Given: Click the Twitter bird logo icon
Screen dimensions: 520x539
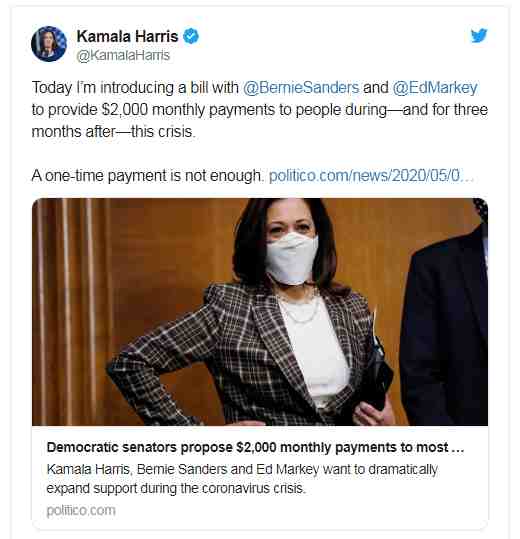Looking at the screenshot, I should click(479, 35).
